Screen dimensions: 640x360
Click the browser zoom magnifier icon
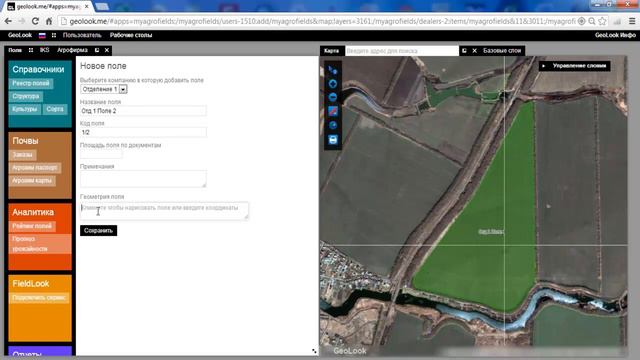coord(592,21)
